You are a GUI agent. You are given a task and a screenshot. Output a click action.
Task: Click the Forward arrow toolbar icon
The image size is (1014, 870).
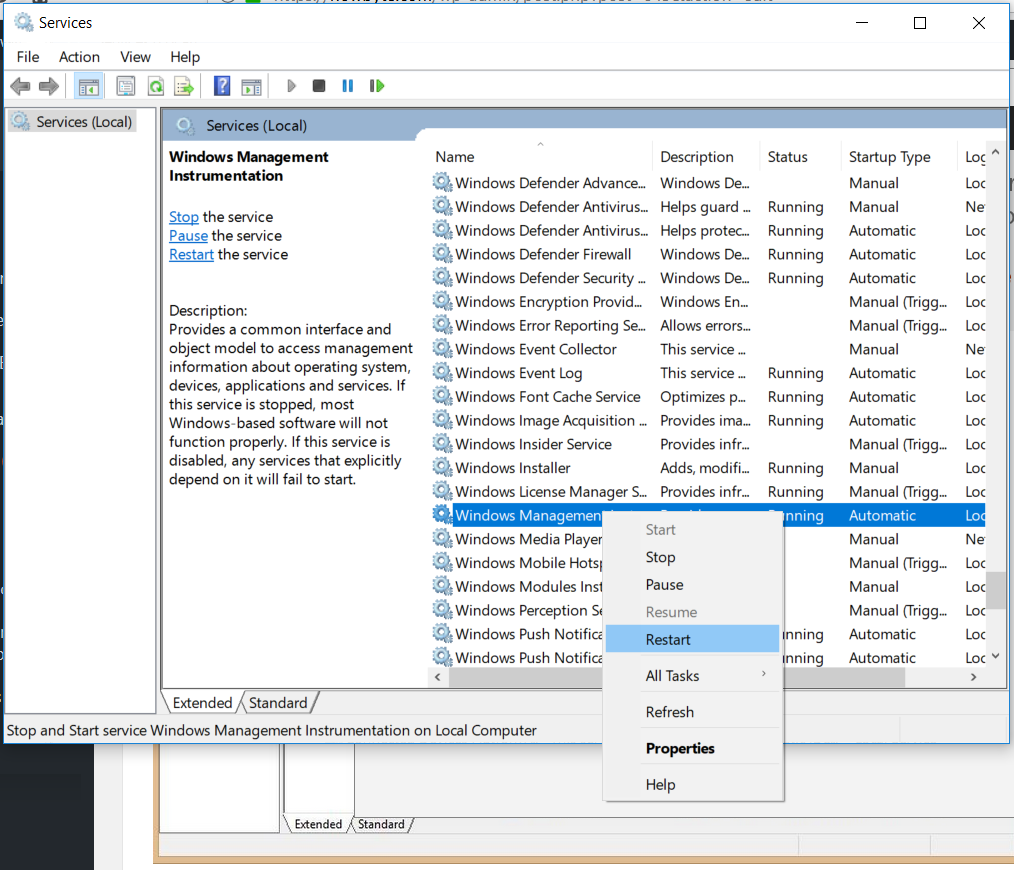[49, 86]
